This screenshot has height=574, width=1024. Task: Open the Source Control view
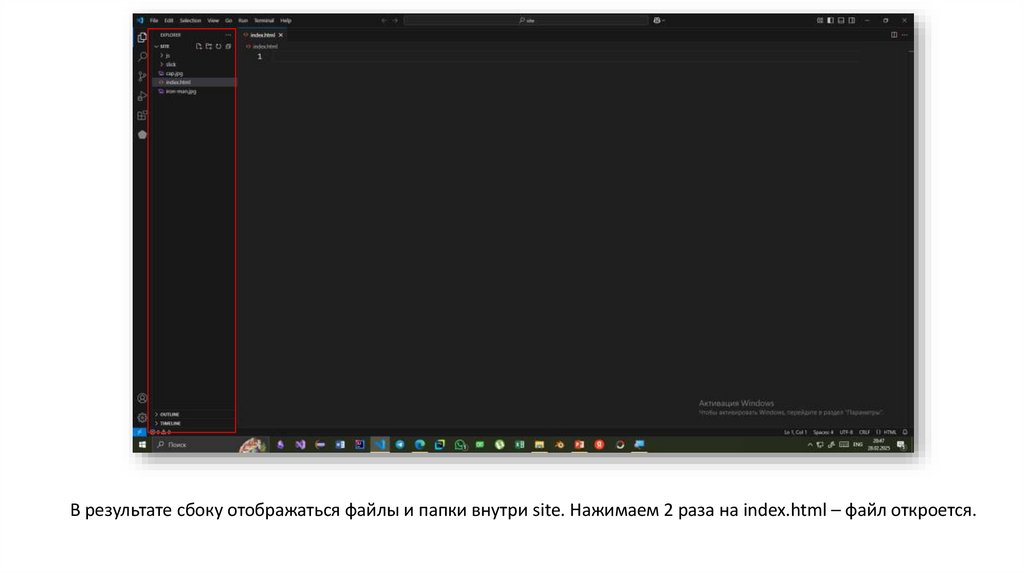point(142,76)
